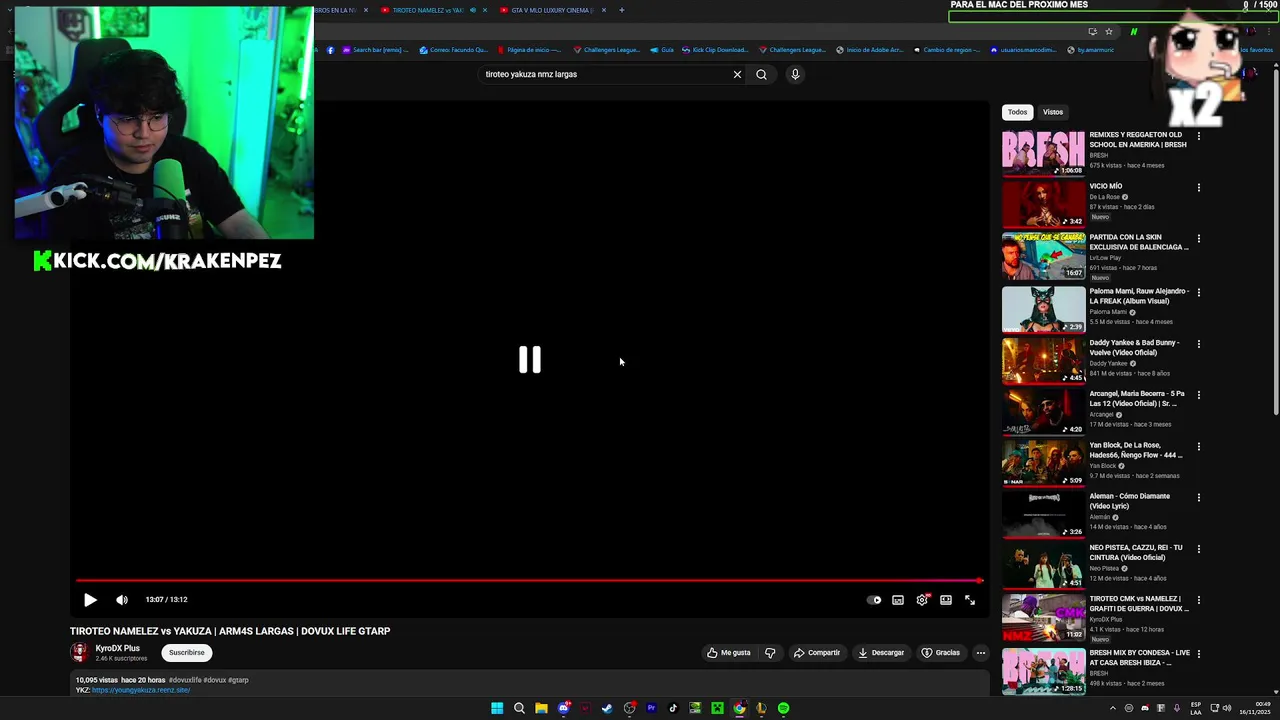Click the 'Descargar' download button
This screenshot has height=720, width=1280.
coord(881,653)
